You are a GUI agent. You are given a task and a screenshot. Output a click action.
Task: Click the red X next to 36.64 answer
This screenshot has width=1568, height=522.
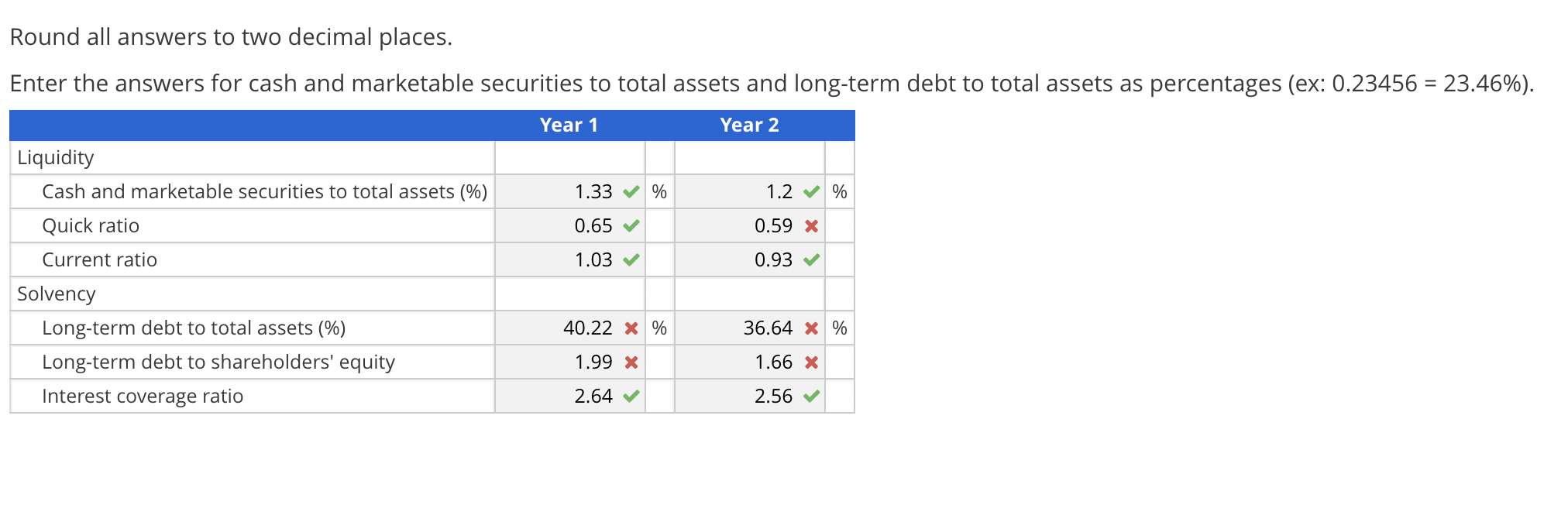(810, 328)
